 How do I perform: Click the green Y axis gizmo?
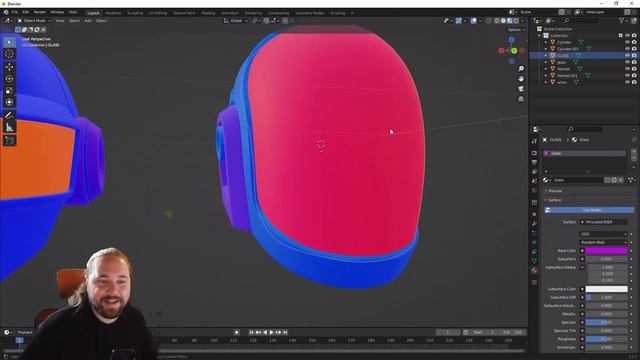click(514, 51)
